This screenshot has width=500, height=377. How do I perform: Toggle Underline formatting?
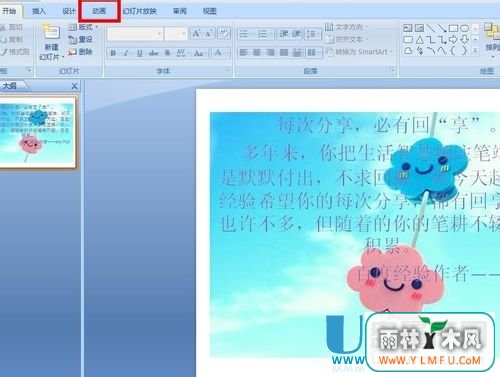(x=139, y=53)
